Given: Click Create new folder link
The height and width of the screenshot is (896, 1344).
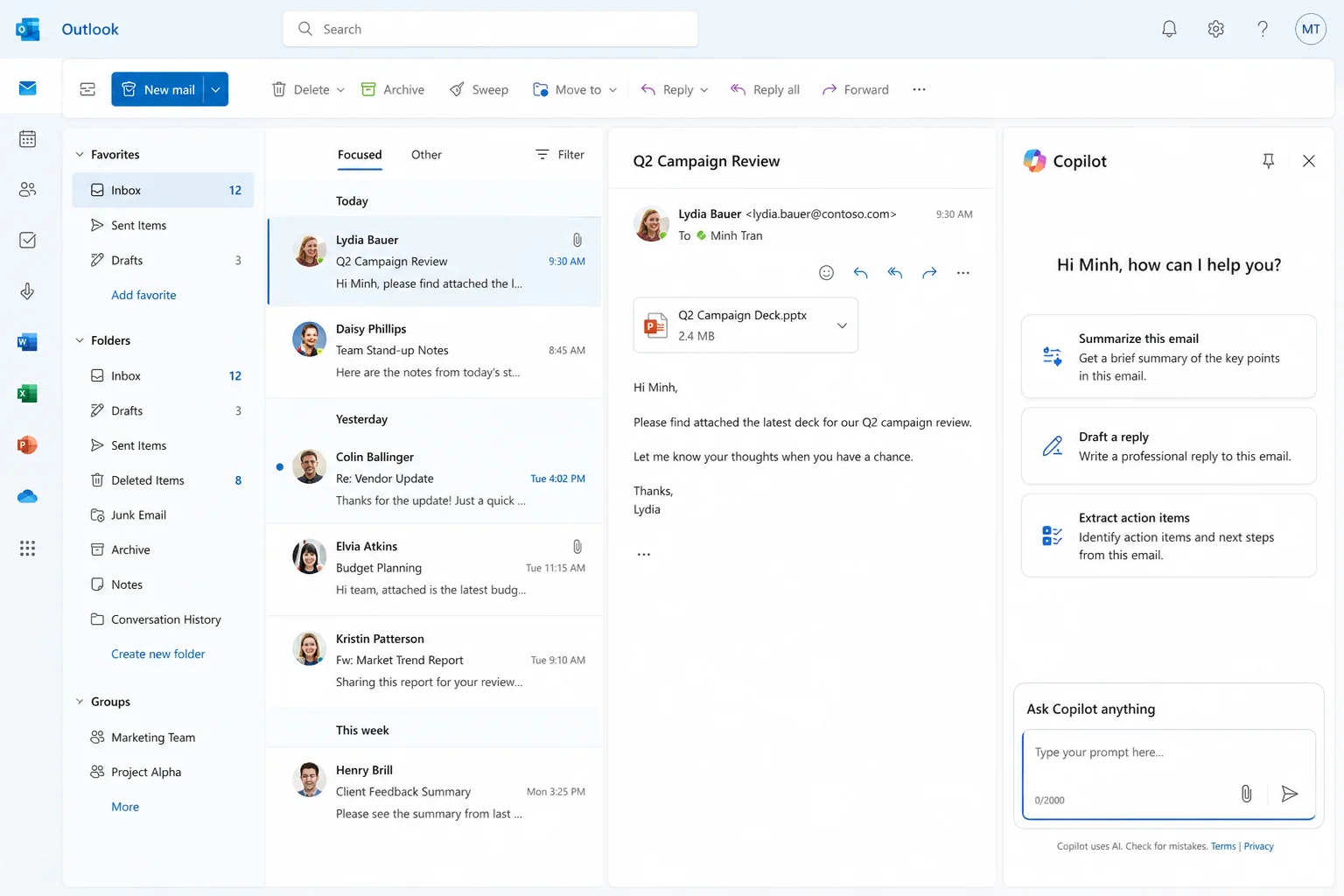Looking at the screenshot, I should [x=158, y=654].
